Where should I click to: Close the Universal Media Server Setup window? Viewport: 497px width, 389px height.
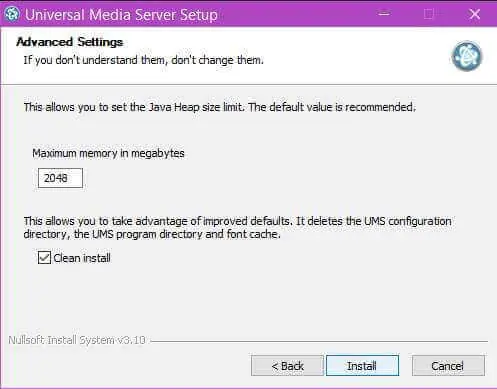tap(474, 14)
